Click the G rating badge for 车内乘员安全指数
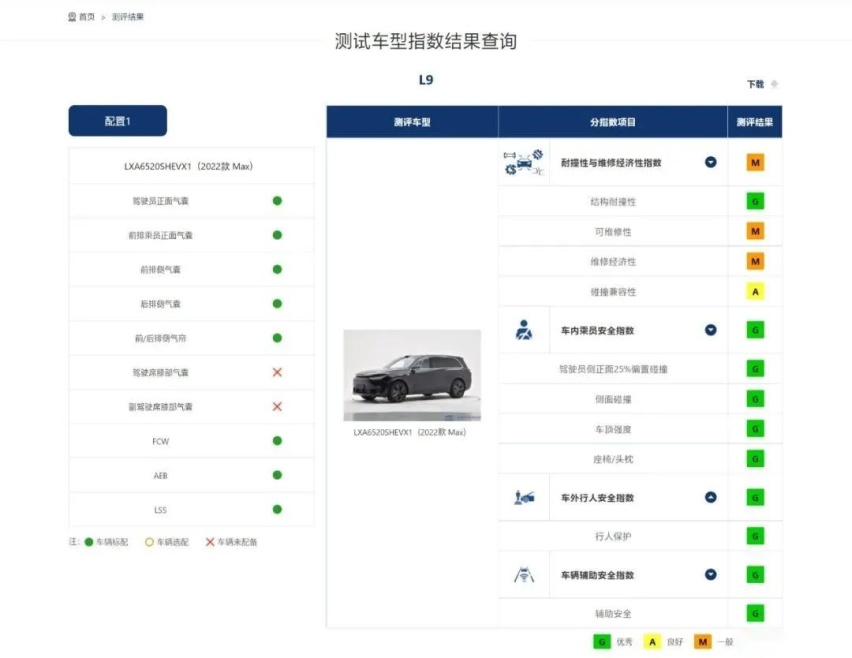852x658 pixels. click(x=755, y=330)
